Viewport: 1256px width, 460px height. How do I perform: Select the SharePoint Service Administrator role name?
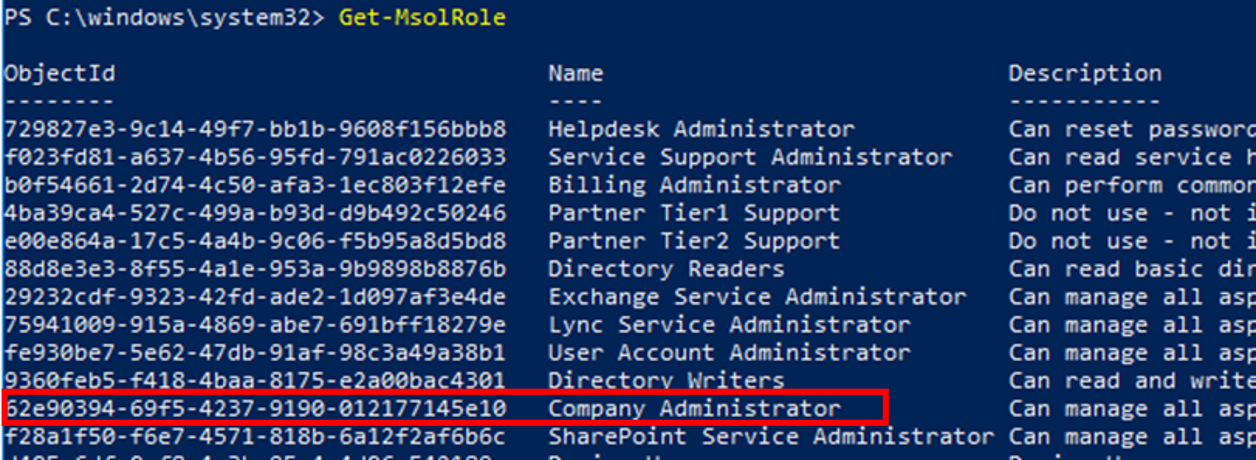pos(771,437)
